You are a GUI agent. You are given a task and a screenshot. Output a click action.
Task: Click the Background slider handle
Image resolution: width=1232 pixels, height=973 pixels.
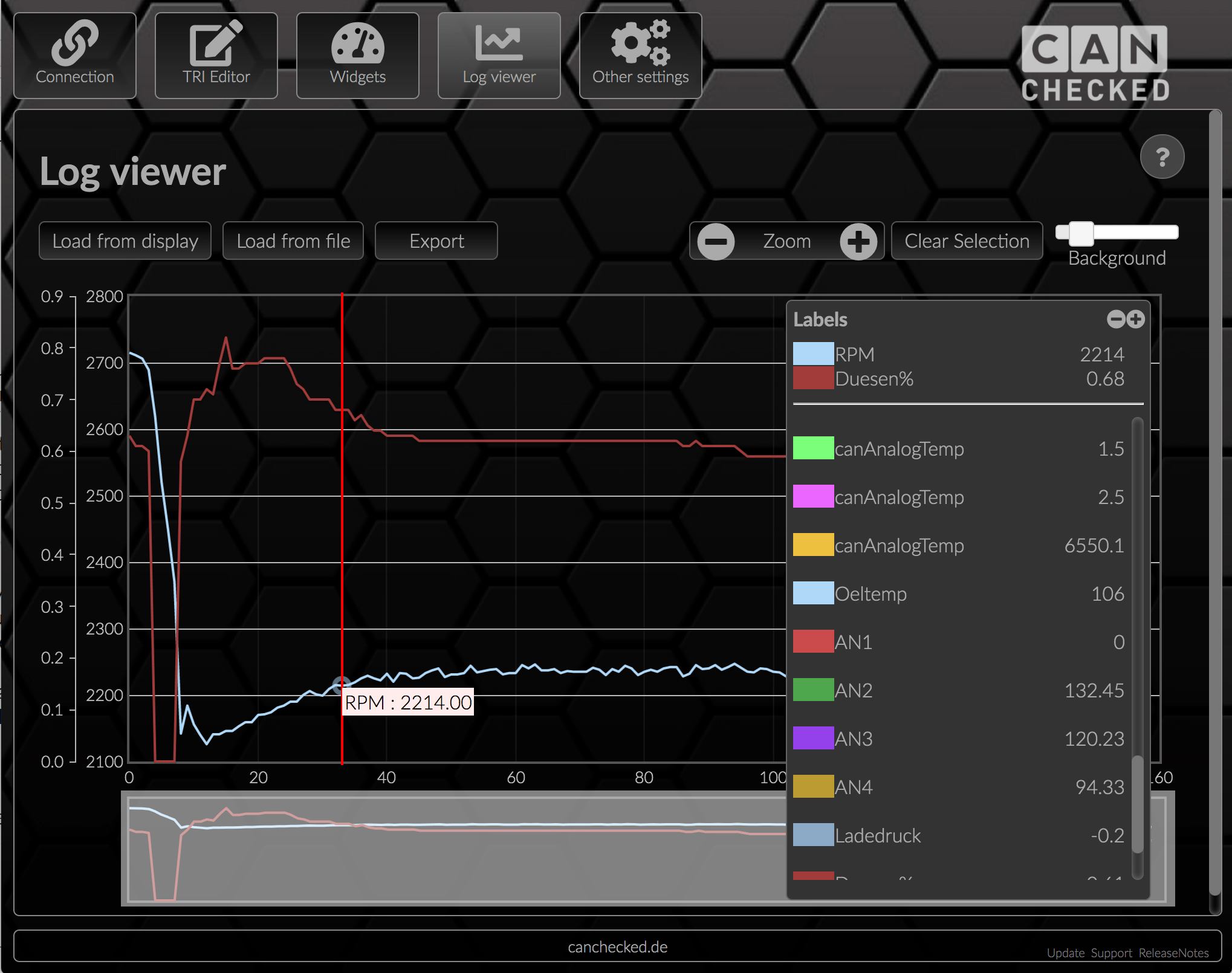(x=1081, y=233)
